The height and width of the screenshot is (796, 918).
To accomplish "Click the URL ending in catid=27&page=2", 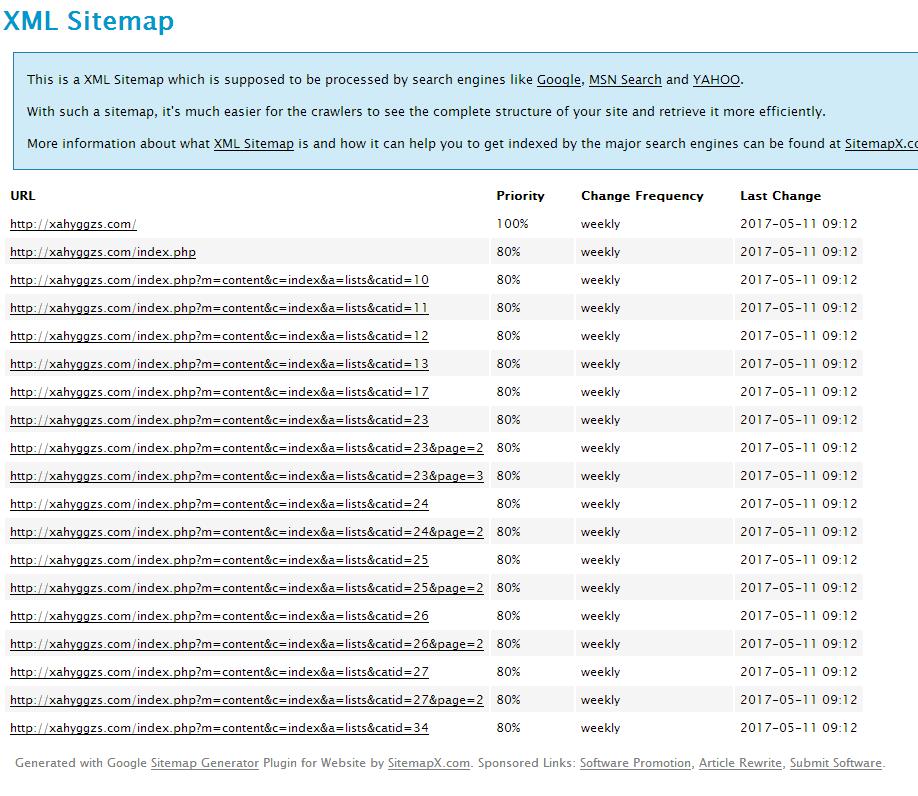I will coord(246,700).
